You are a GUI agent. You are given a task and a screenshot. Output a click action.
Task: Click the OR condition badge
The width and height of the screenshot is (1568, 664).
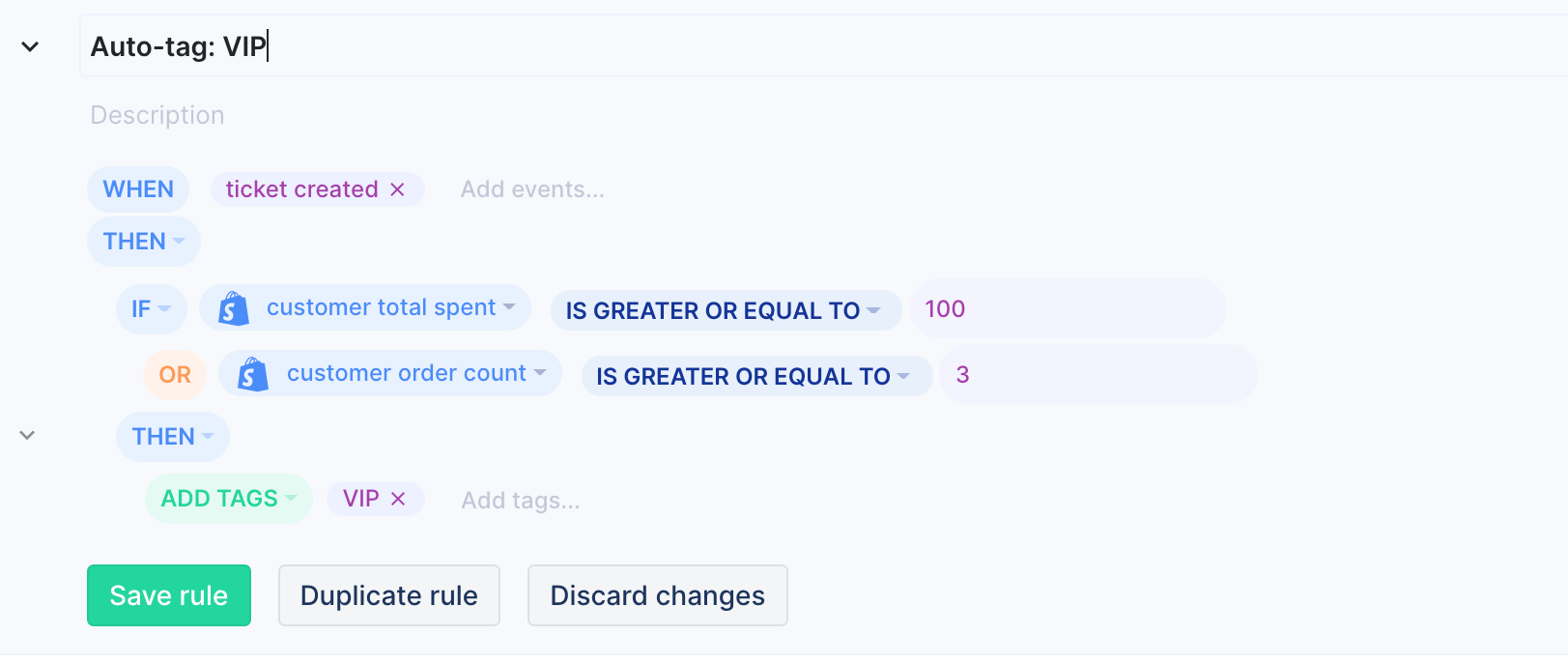pyautogui.click(x=175, y=375)
